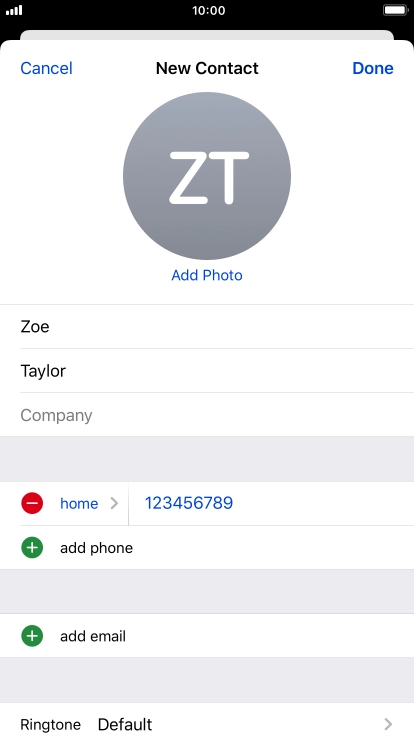Viewport: 414px width, 736px height.
Task: Tap the add phone label
Action: (x=96, y=548)
